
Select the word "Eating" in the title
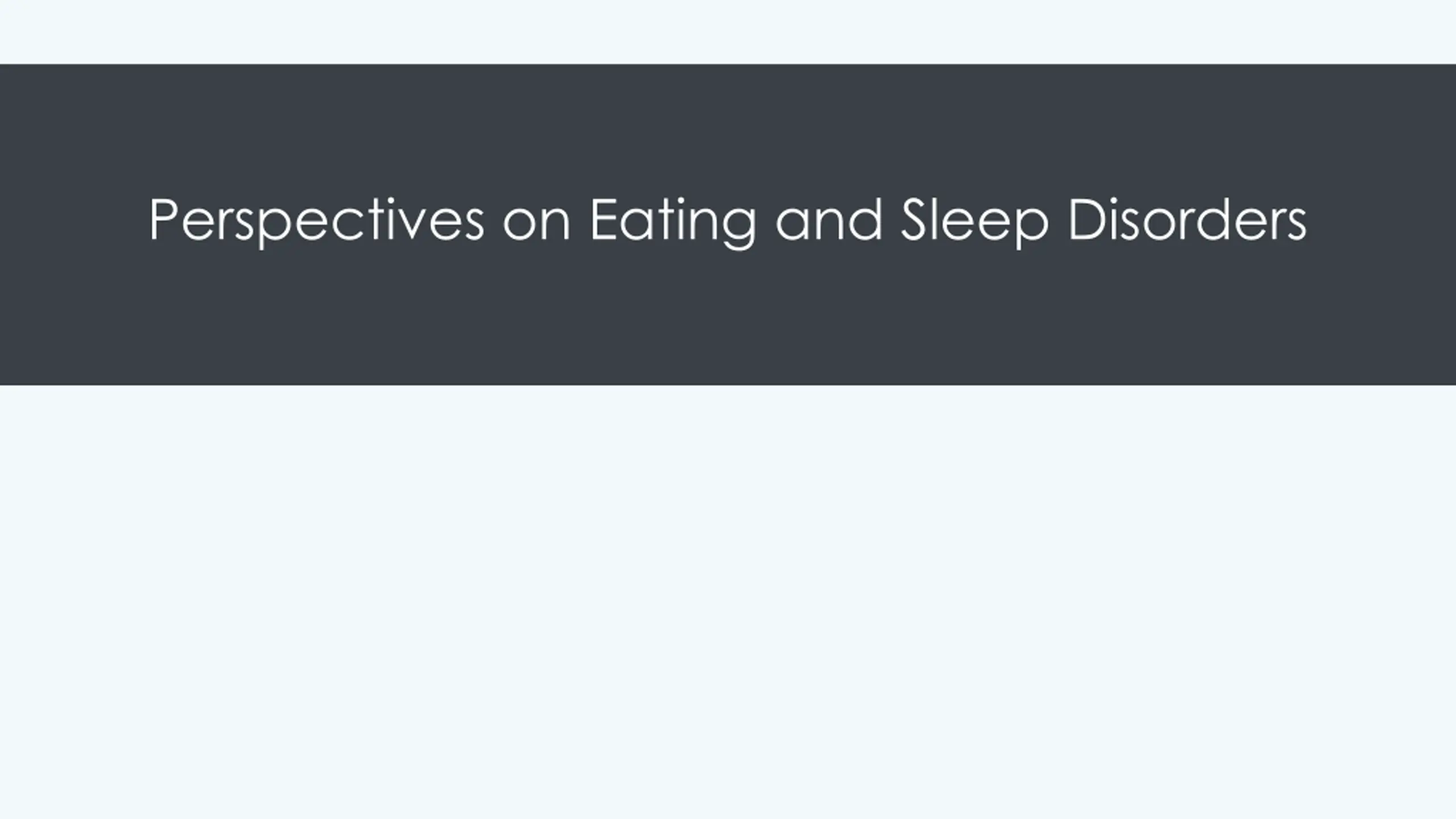(x=673, y=222)
